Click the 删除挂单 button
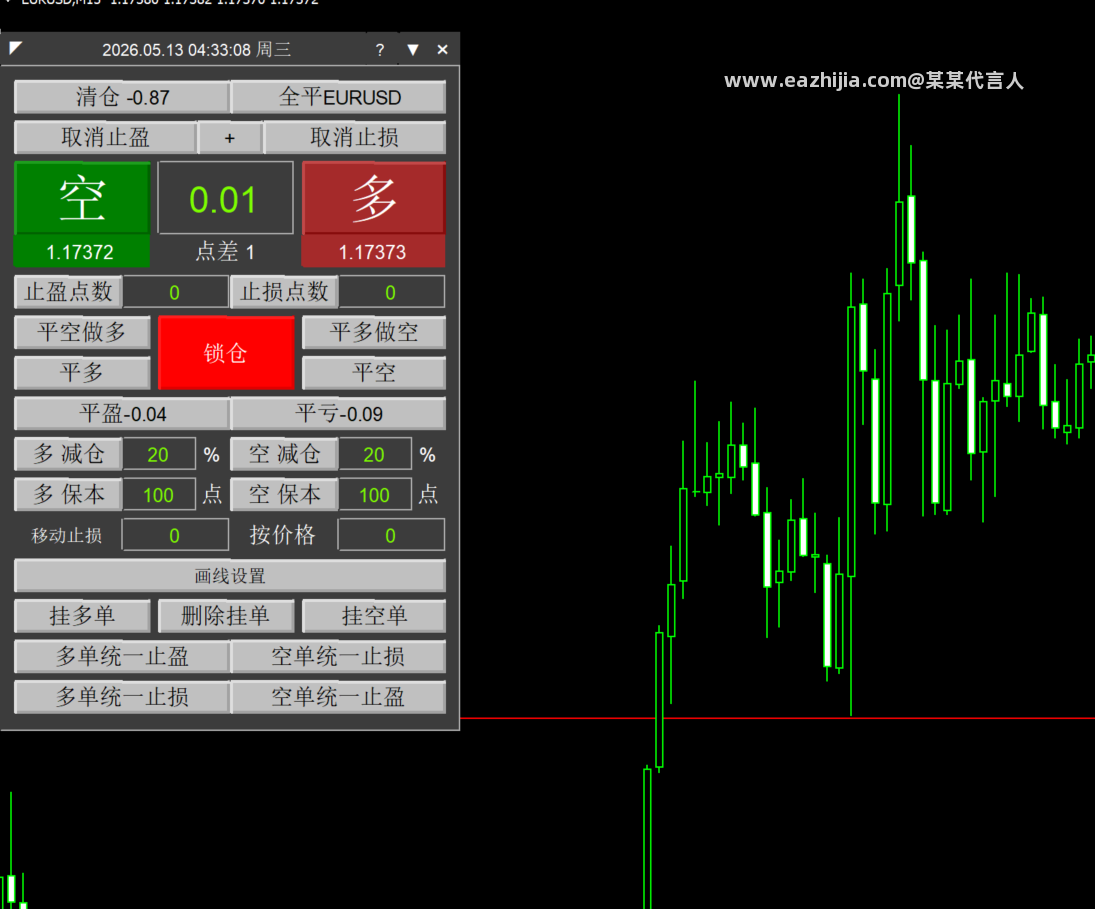The image size is (1095, 909). (x=226, y=616)
